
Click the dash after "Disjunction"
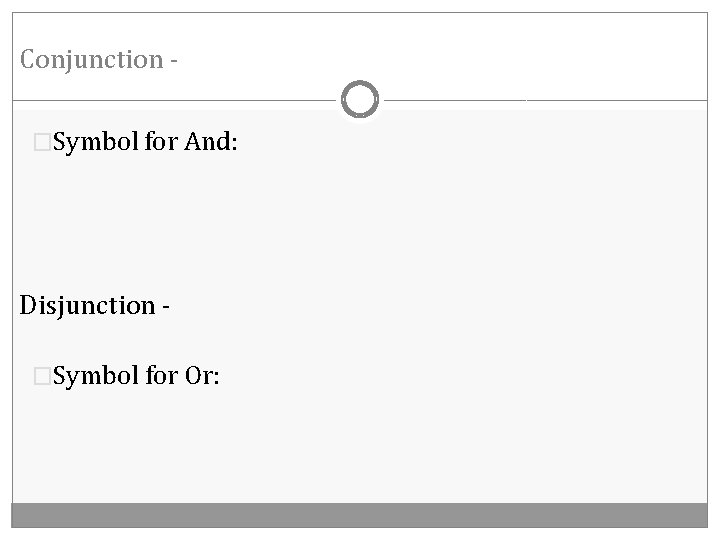tap(163, 306)
